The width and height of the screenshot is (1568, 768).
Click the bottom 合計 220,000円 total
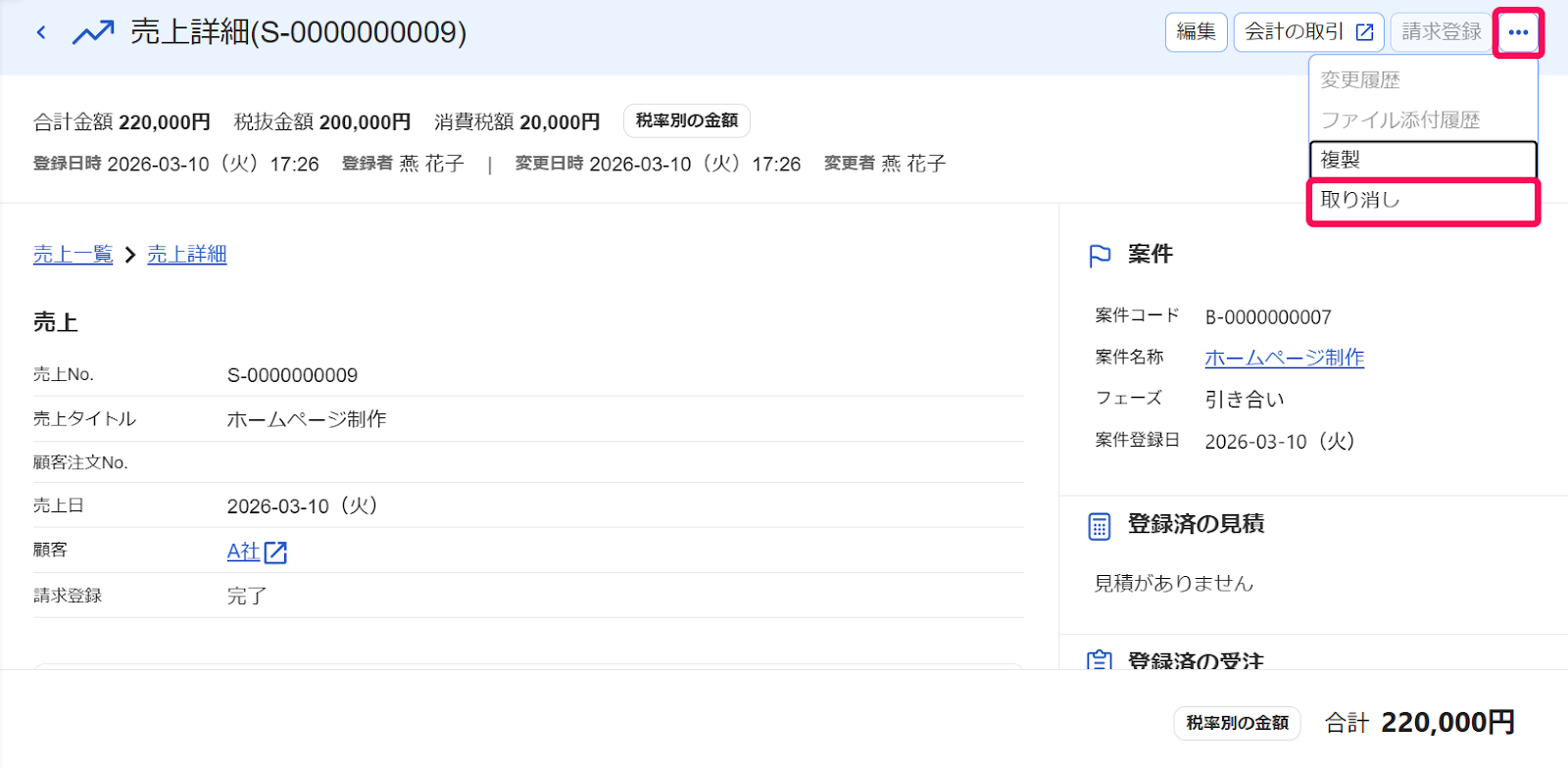coord(1420,723)
